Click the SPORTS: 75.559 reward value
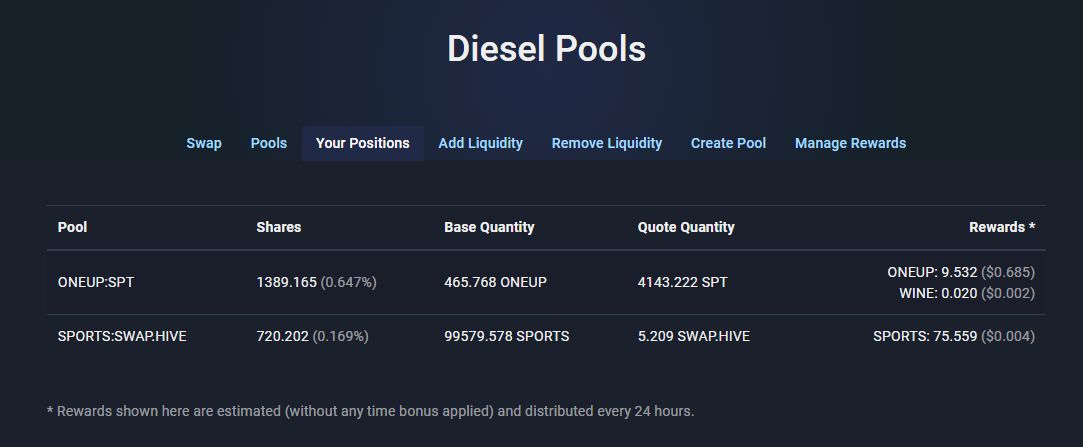 (x=925, y=336)
